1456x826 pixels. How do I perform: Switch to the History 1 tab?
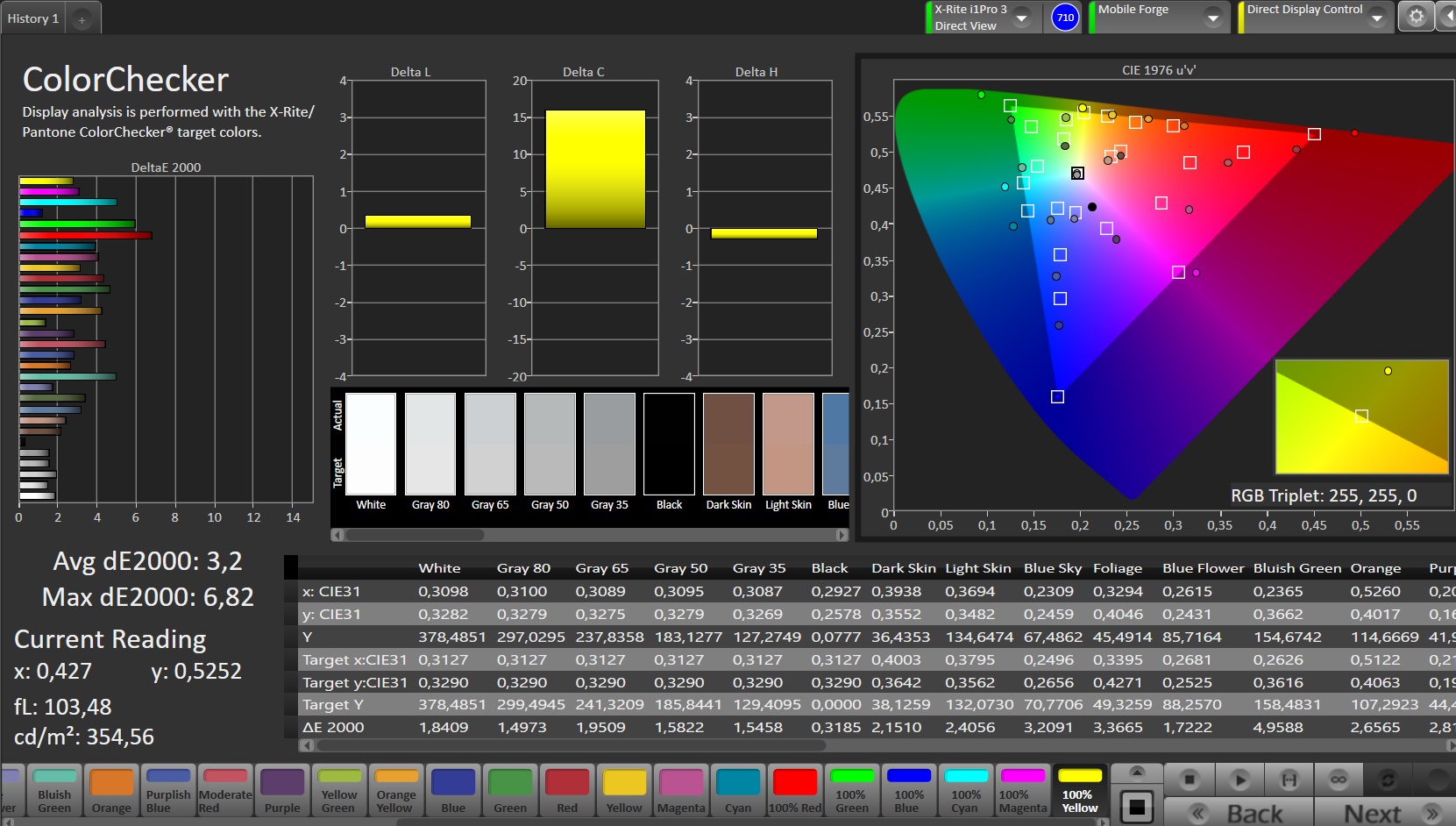click(33, 18)
